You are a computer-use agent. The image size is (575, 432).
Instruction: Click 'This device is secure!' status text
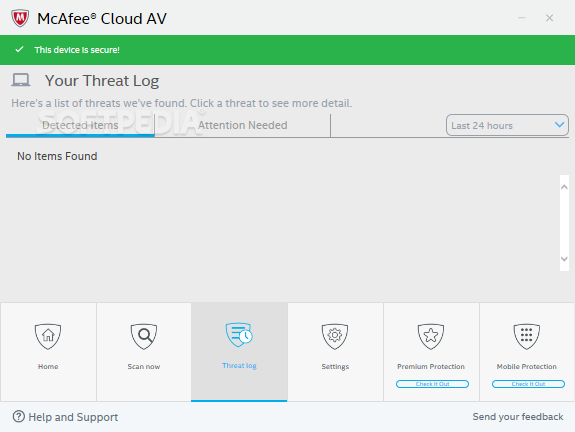pos(77,50)
